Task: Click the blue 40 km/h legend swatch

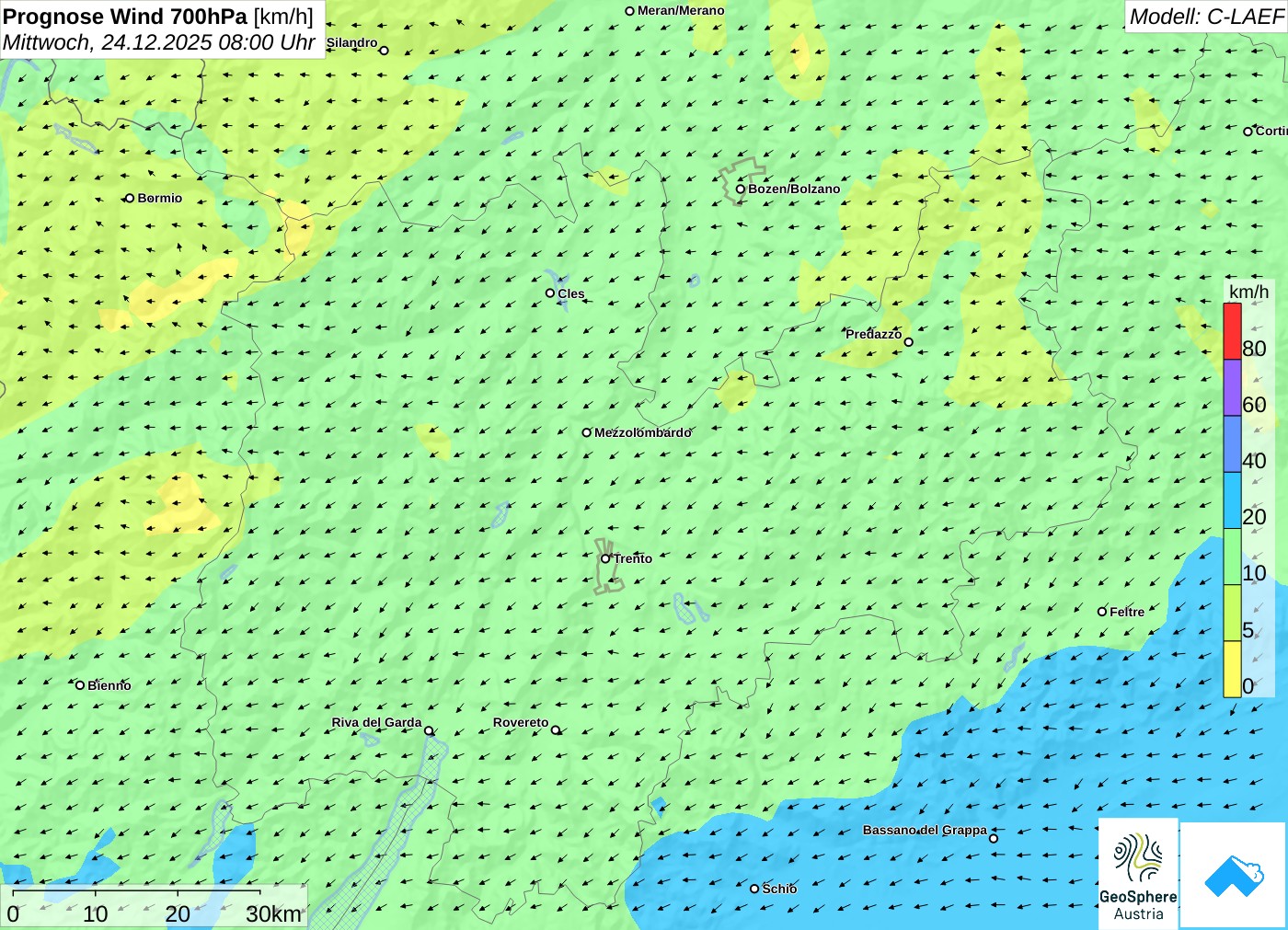Action: [1232, 443]
